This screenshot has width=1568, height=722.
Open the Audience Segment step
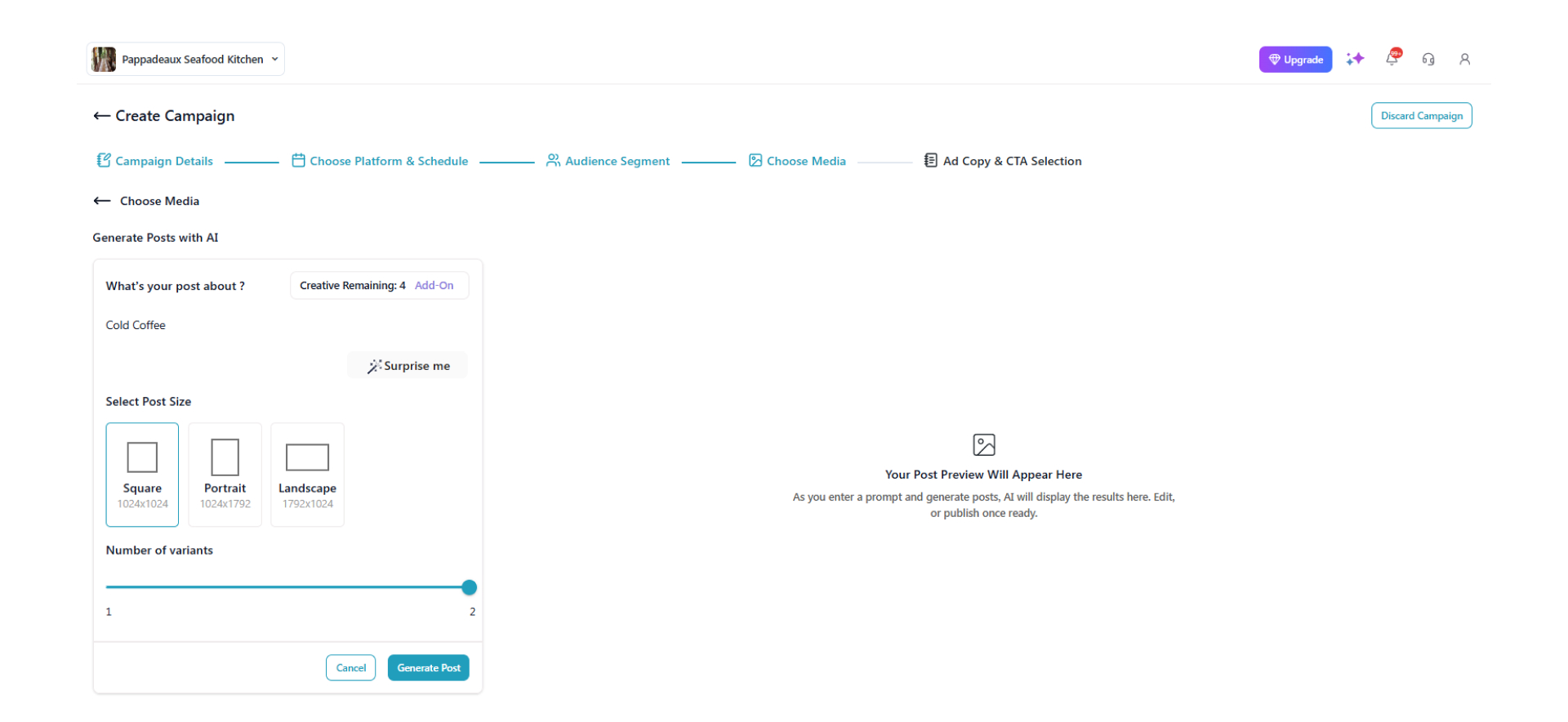608,161
